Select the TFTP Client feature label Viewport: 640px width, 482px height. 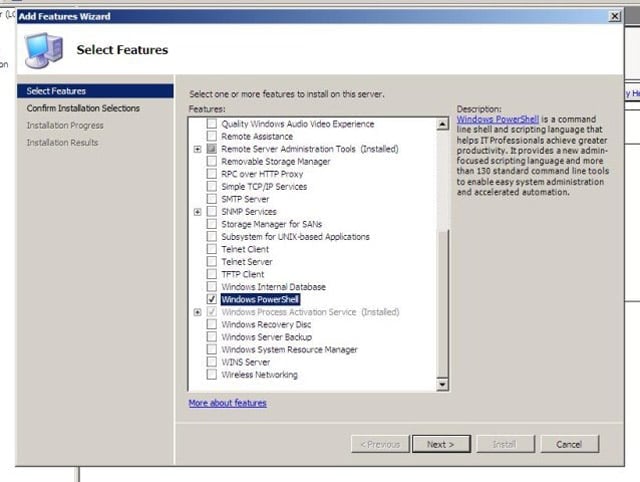(x=243, y=274)
